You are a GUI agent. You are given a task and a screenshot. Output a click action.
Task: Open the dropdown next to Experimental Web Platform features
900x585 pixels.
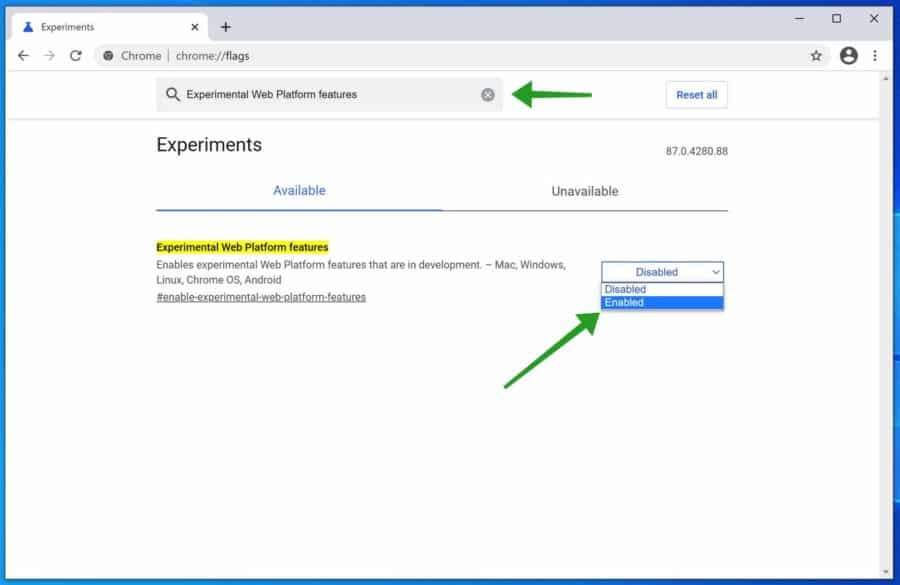[x=661, y=271]
